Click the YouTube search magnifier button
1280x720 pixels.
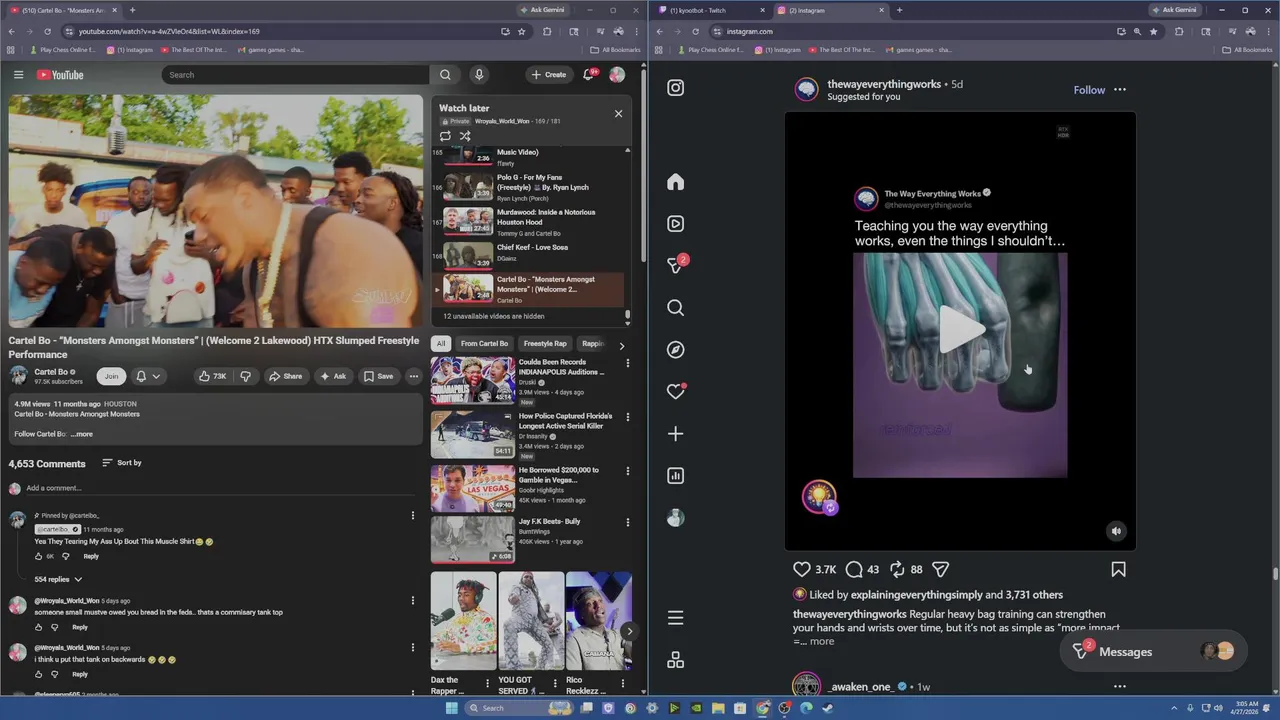tap(445, 75)
